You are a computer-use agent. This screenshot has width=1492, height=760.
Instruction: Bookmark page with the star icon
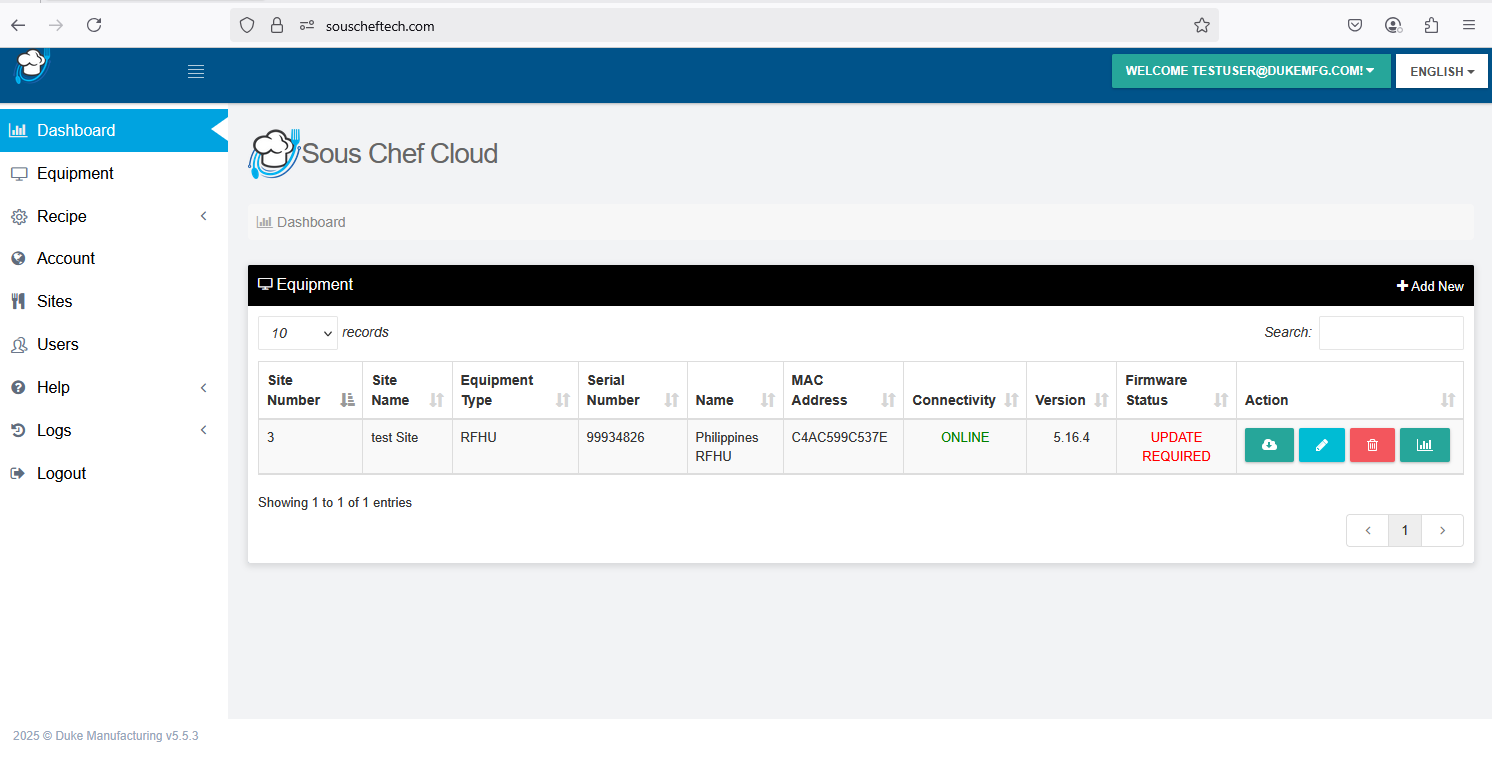(1202, 26)
